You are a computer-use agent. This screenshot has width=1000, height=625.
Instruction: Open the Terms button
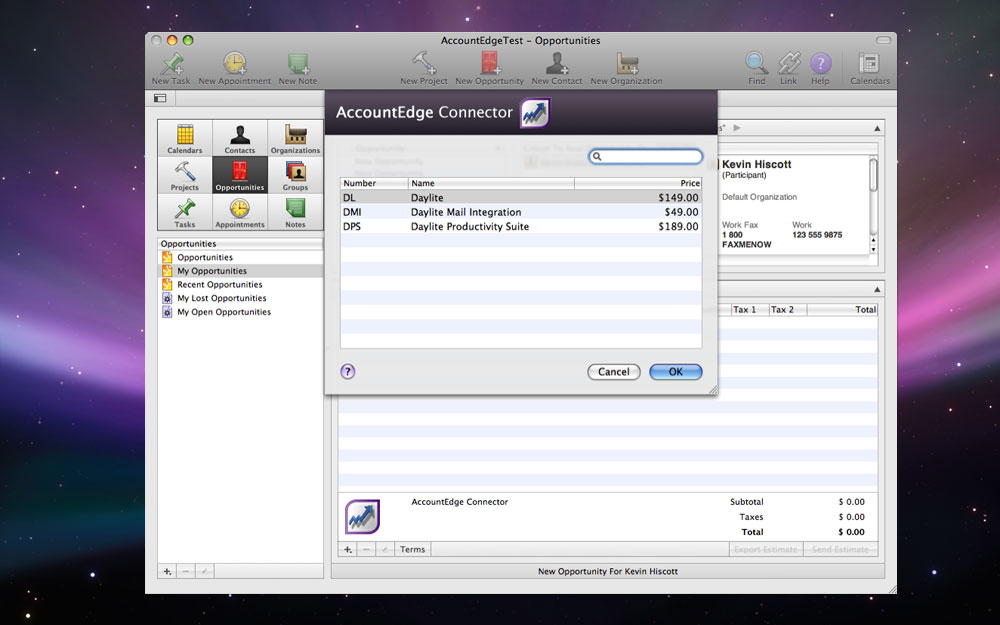[x=413, y=549]
